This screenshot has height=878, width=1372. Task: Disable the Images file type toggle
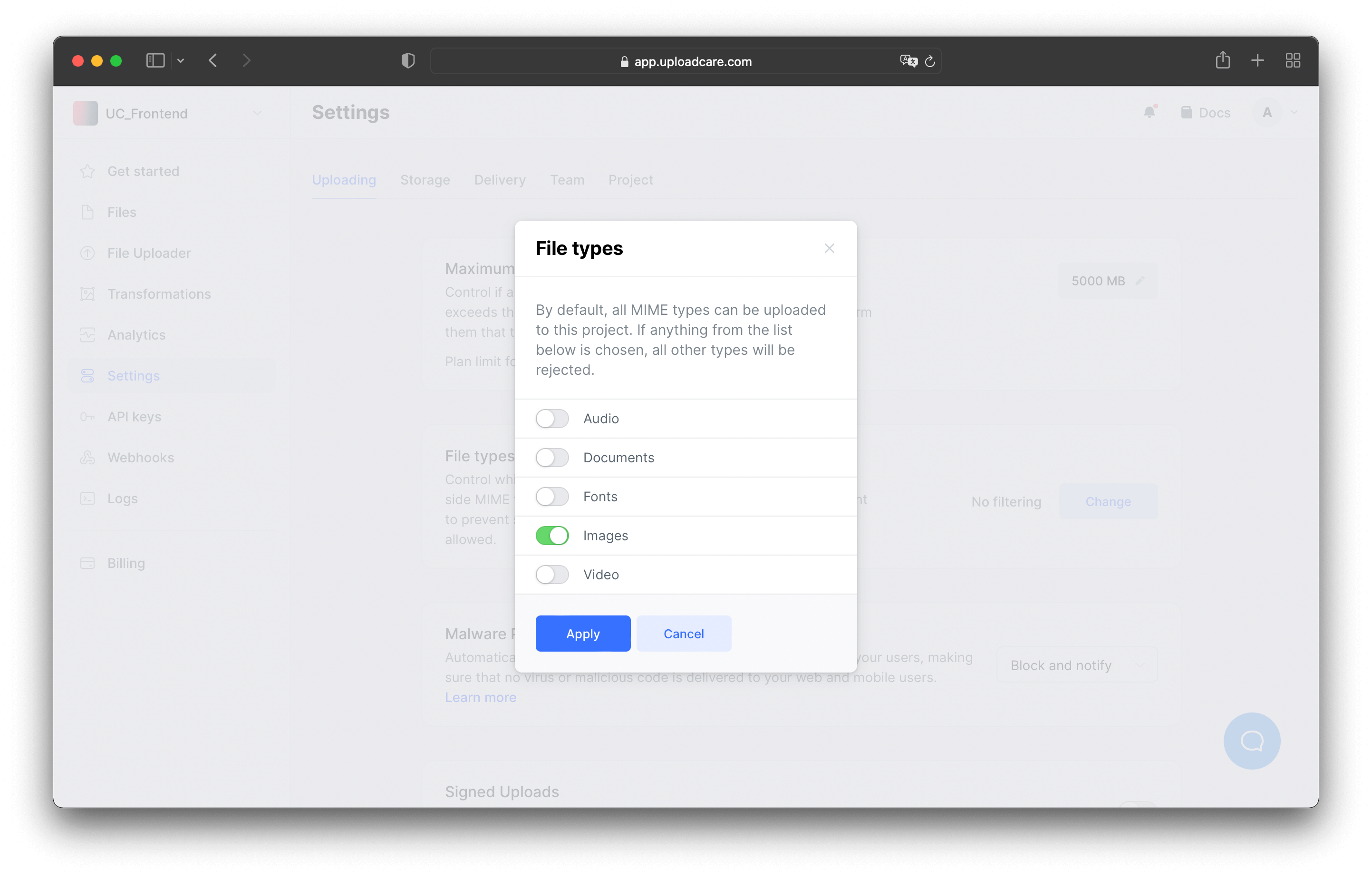coord(551,536)
